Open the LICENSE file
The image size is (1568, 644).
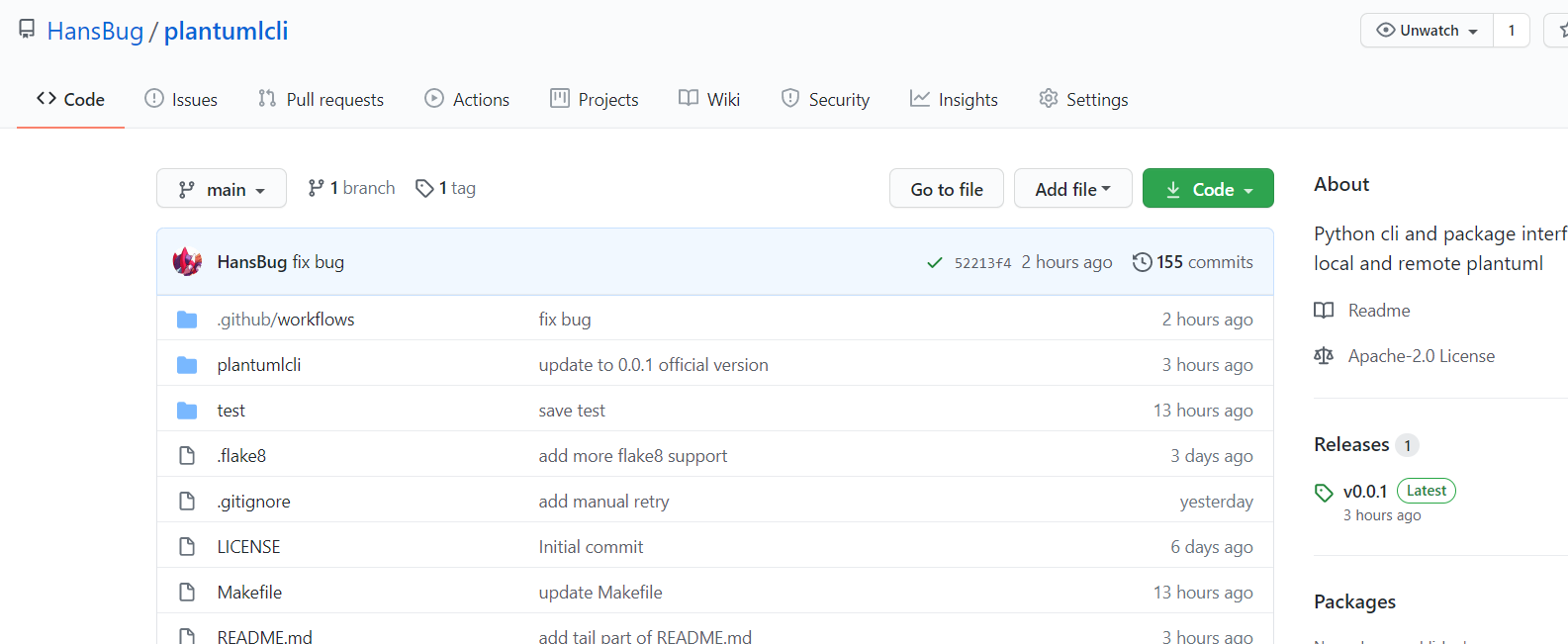pos(248,547)
